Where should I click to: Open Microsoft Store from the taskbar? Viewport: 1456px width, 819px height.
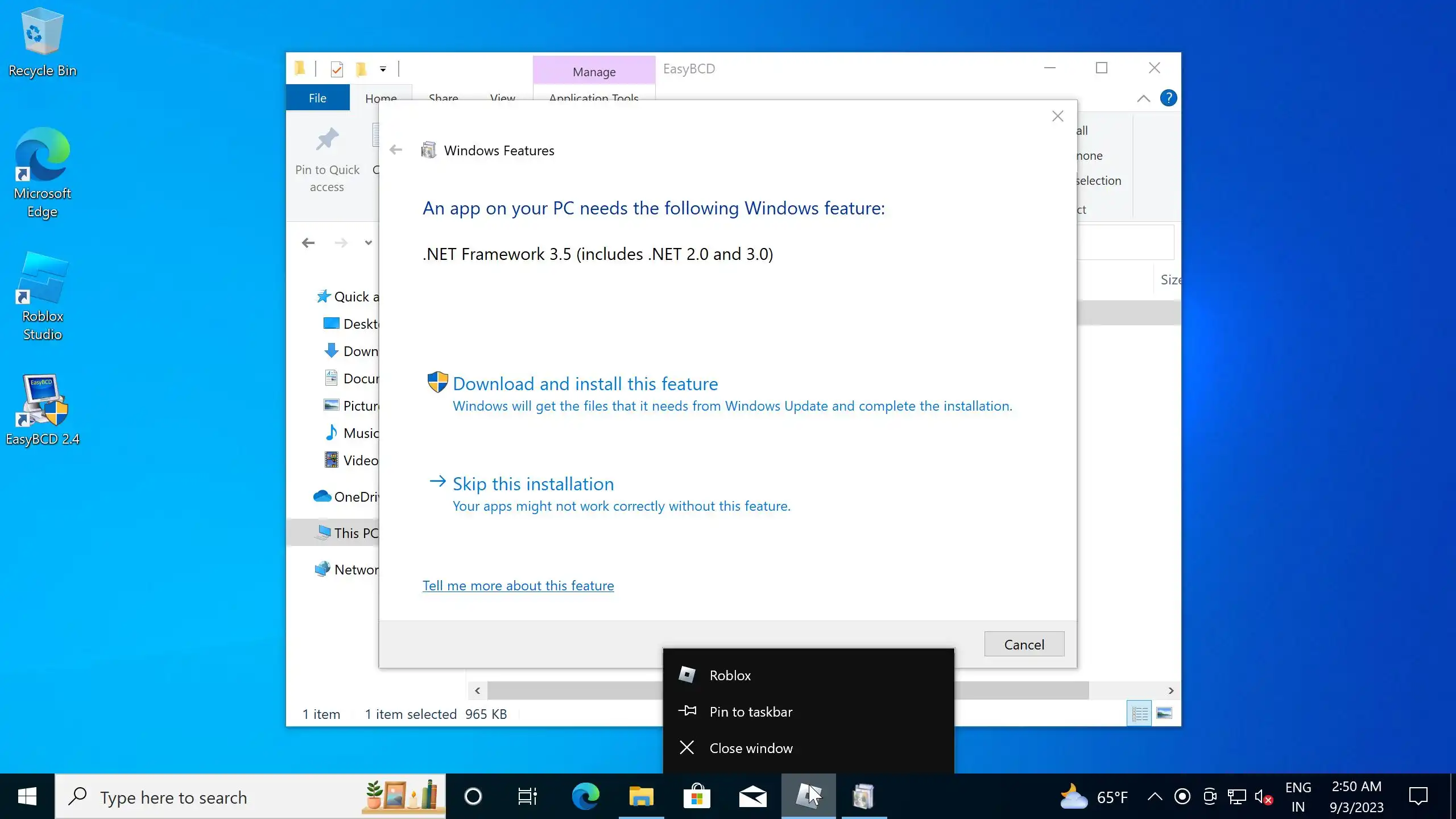pos(697,796)
